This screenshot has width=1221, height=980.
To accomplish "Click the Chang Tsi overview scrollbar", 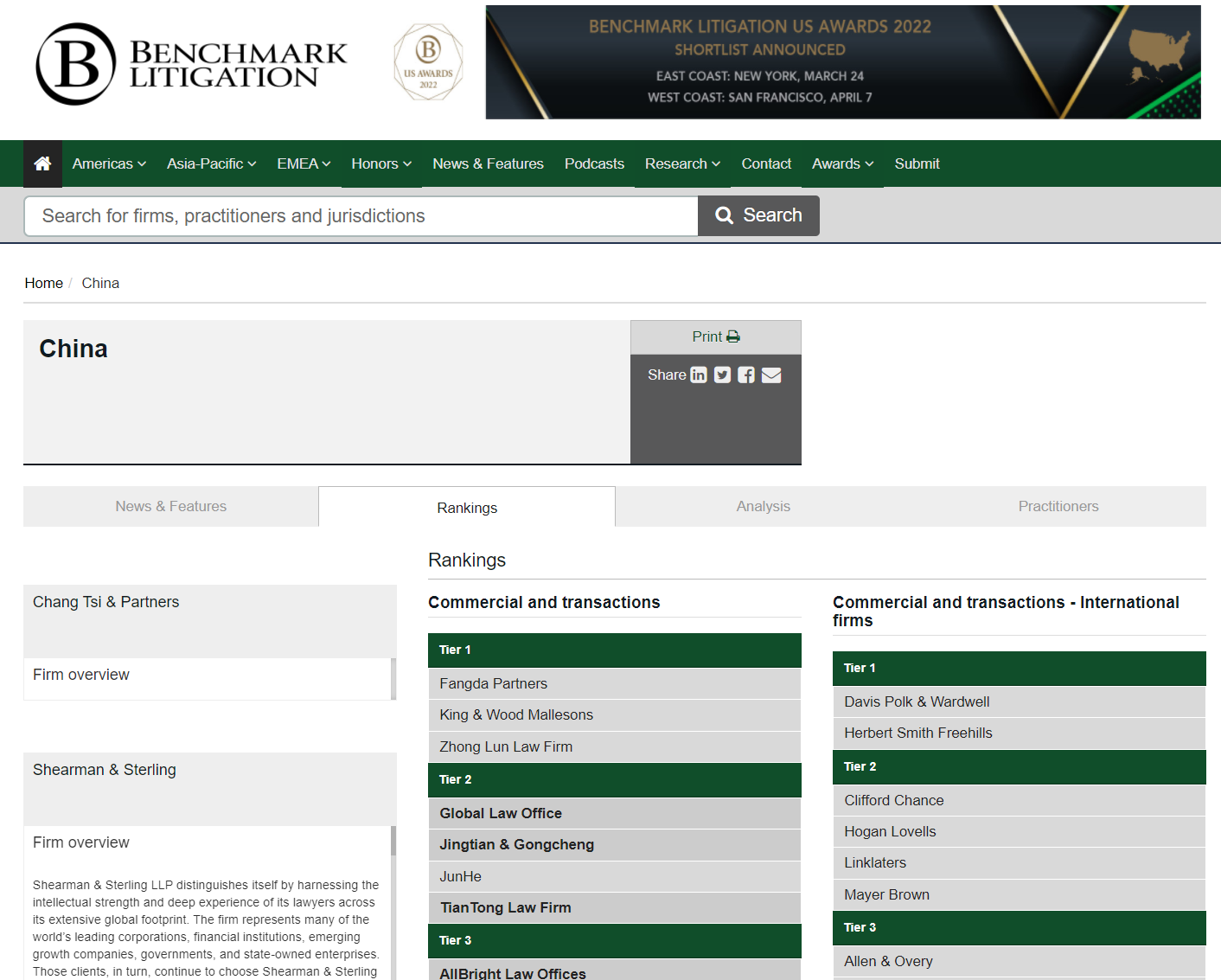I will click(x=393, y=679).
